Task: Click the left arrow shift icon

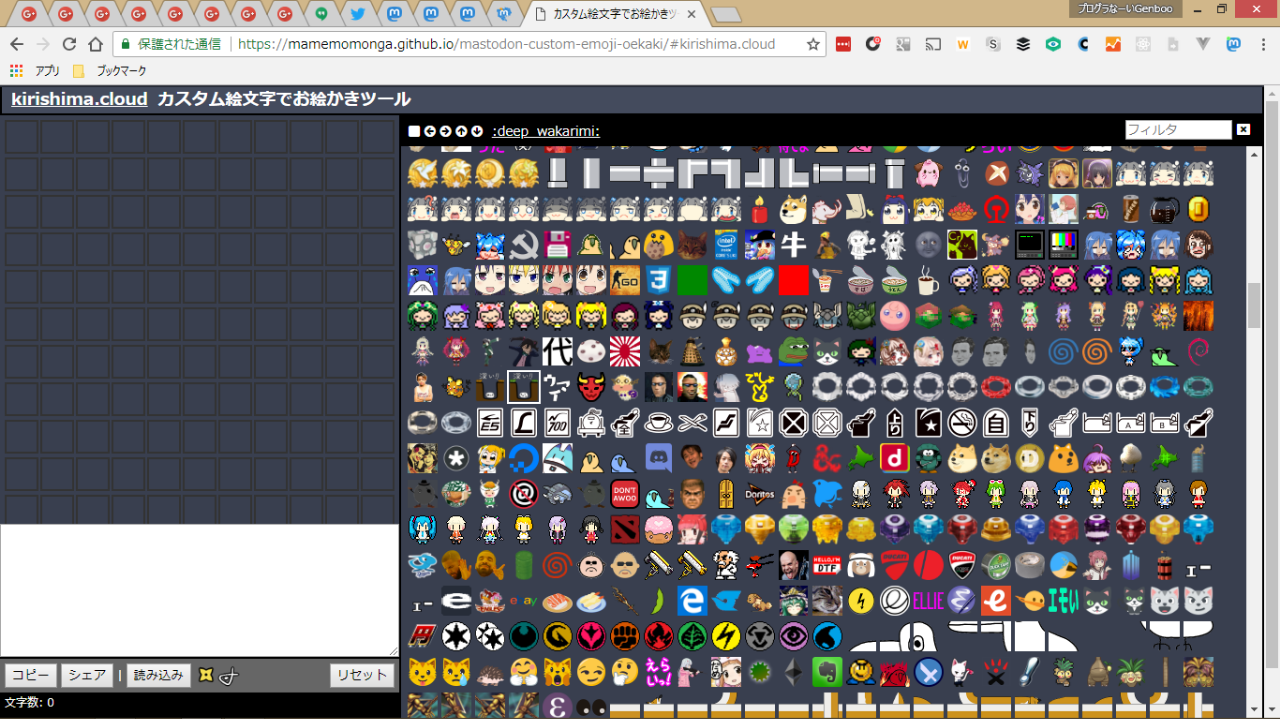Action: pos(430,131)
